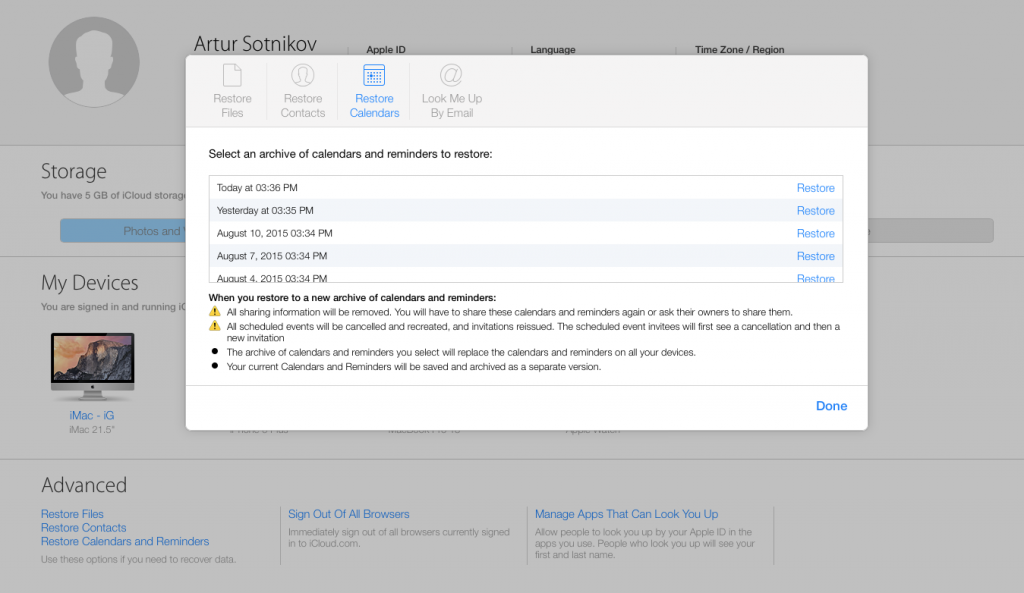
Task: Click the Restore Calendars grid icon
Action: [374, 76]
